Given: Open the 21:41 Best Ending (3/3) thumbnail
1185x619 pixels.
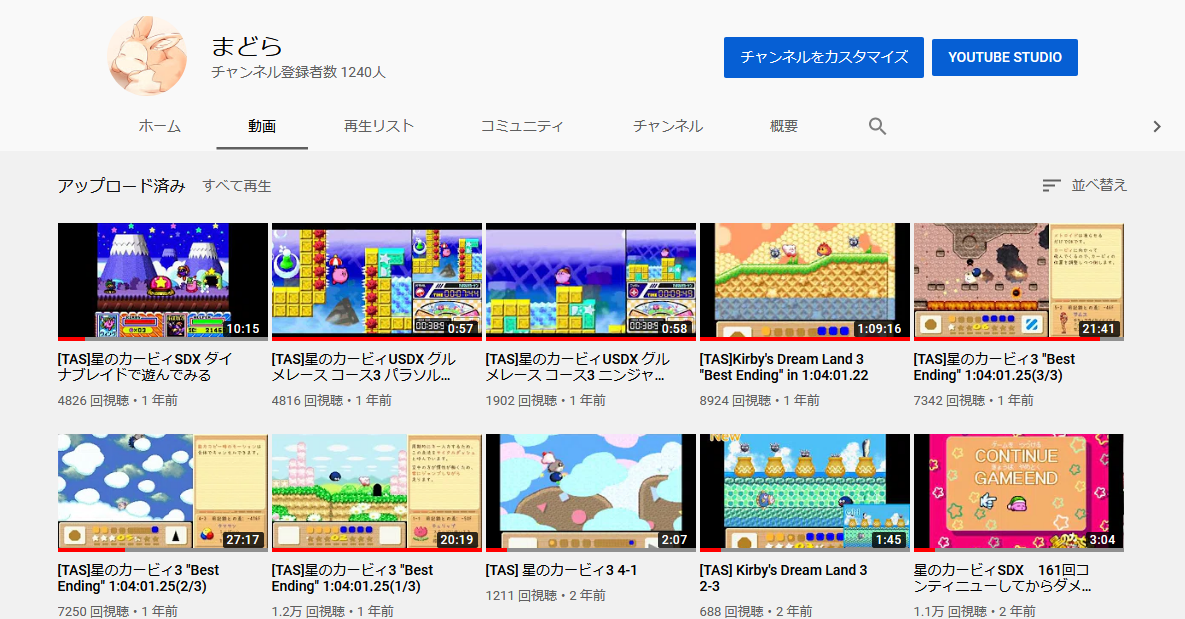Looking at the screenshot, I should [1019, 281].
